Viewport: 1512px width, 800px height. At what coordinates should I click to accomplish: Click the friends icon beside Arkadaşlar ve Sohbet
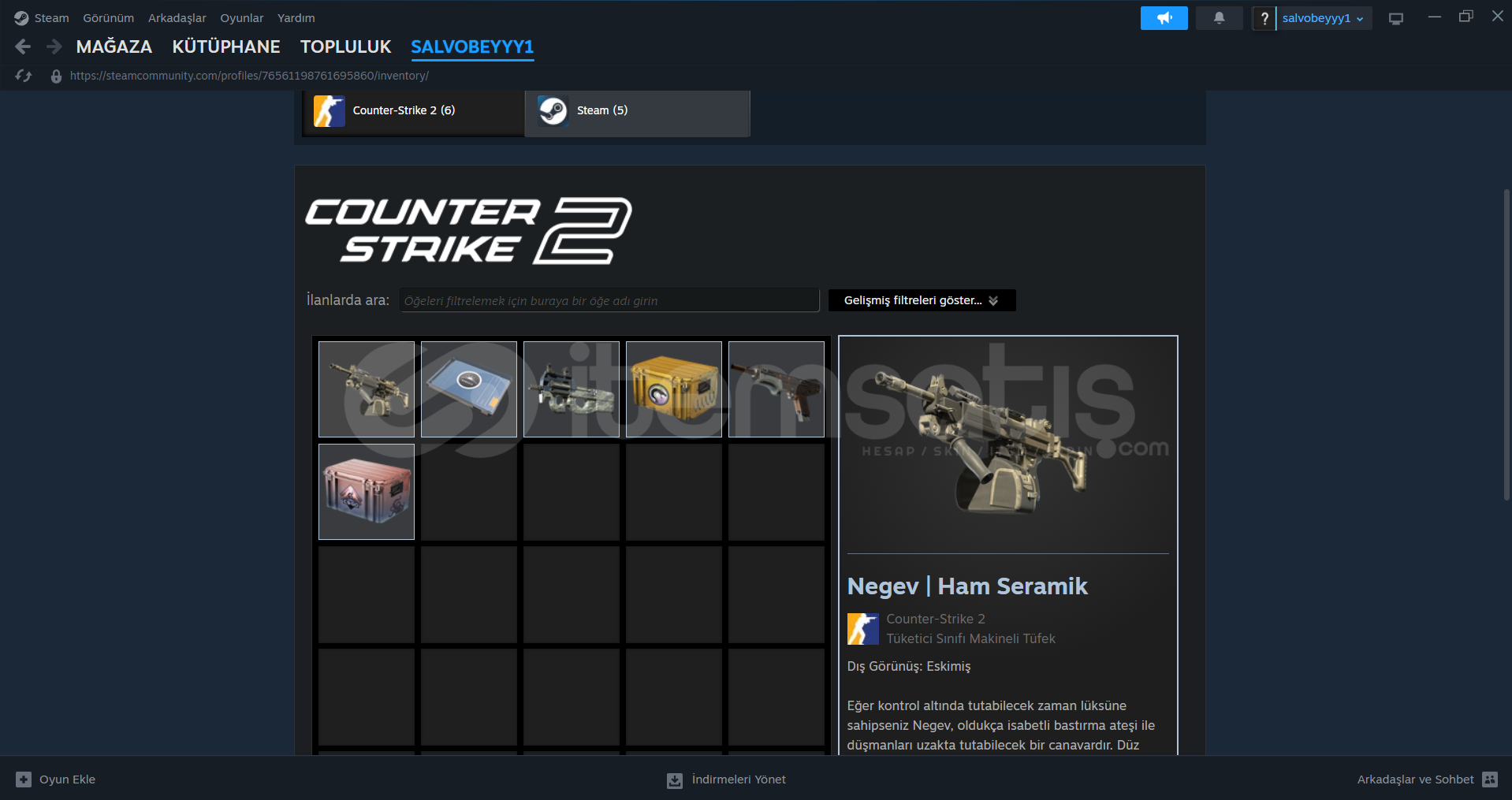pos(1490,780)
